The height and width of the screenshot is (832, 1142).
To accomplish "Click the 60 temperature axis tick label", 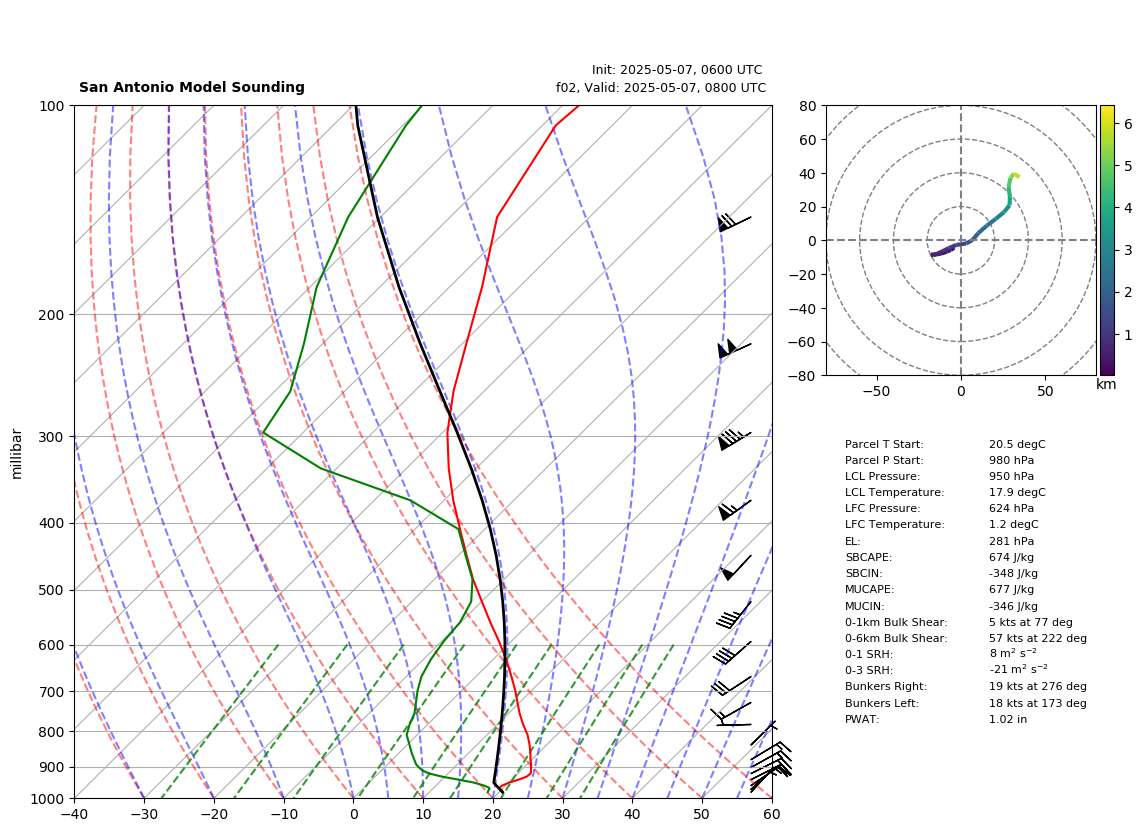I will point(772,814).
